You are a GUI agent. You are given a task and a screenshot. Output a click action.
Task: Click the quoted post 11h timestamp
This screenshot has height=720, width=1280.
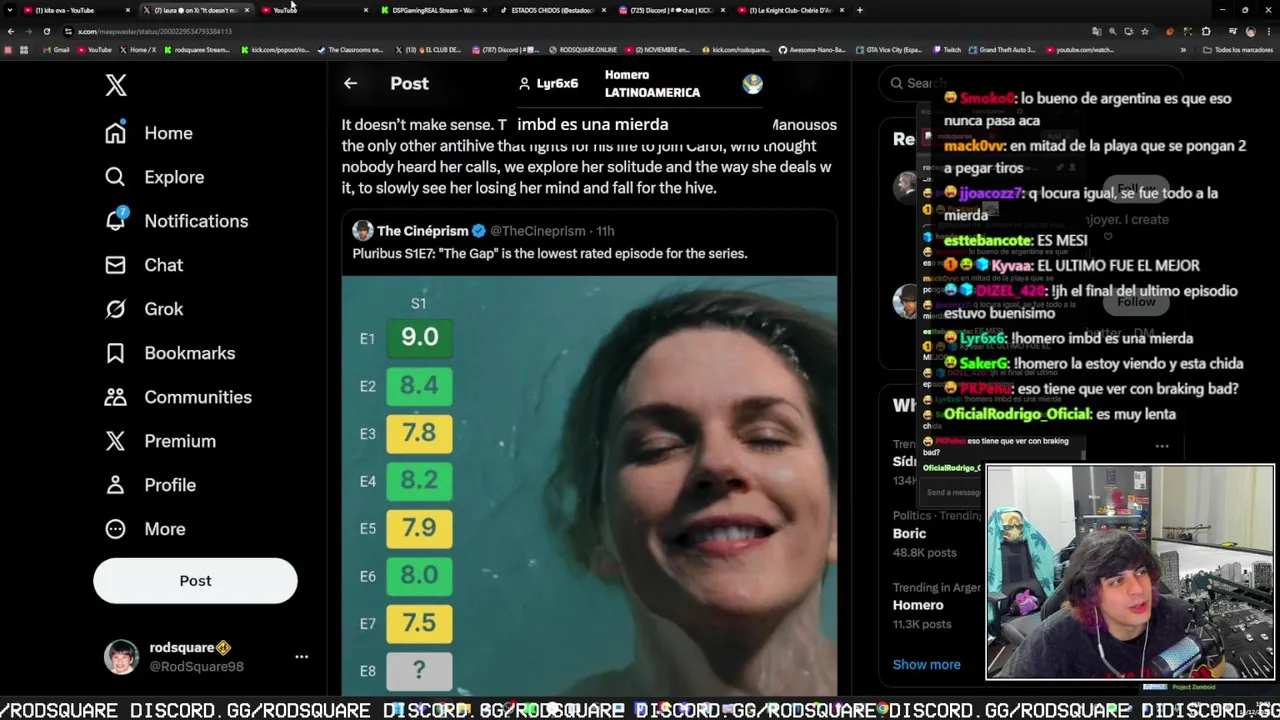(x=605, y=231)
